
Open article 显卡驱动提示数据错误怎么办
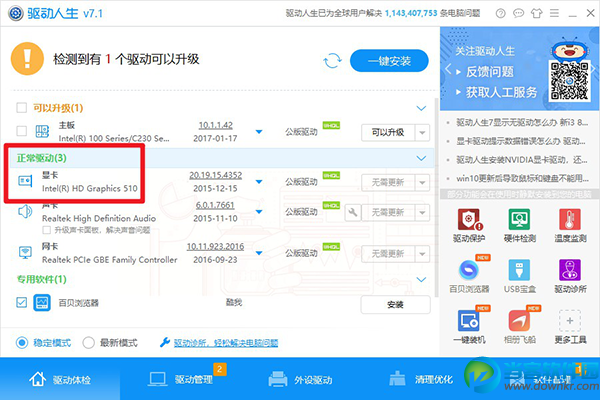(520, 141)
